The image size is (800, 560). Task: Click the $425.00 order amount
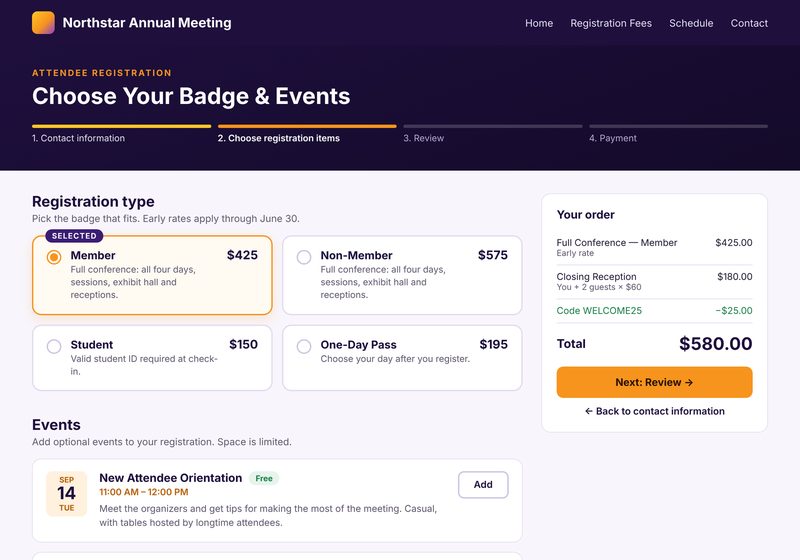tap(734, 243)
